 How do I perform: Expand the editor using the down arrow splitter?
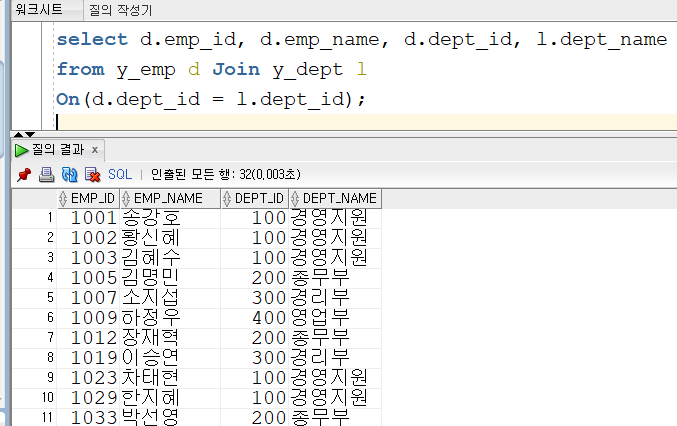(x=30, y=134)
